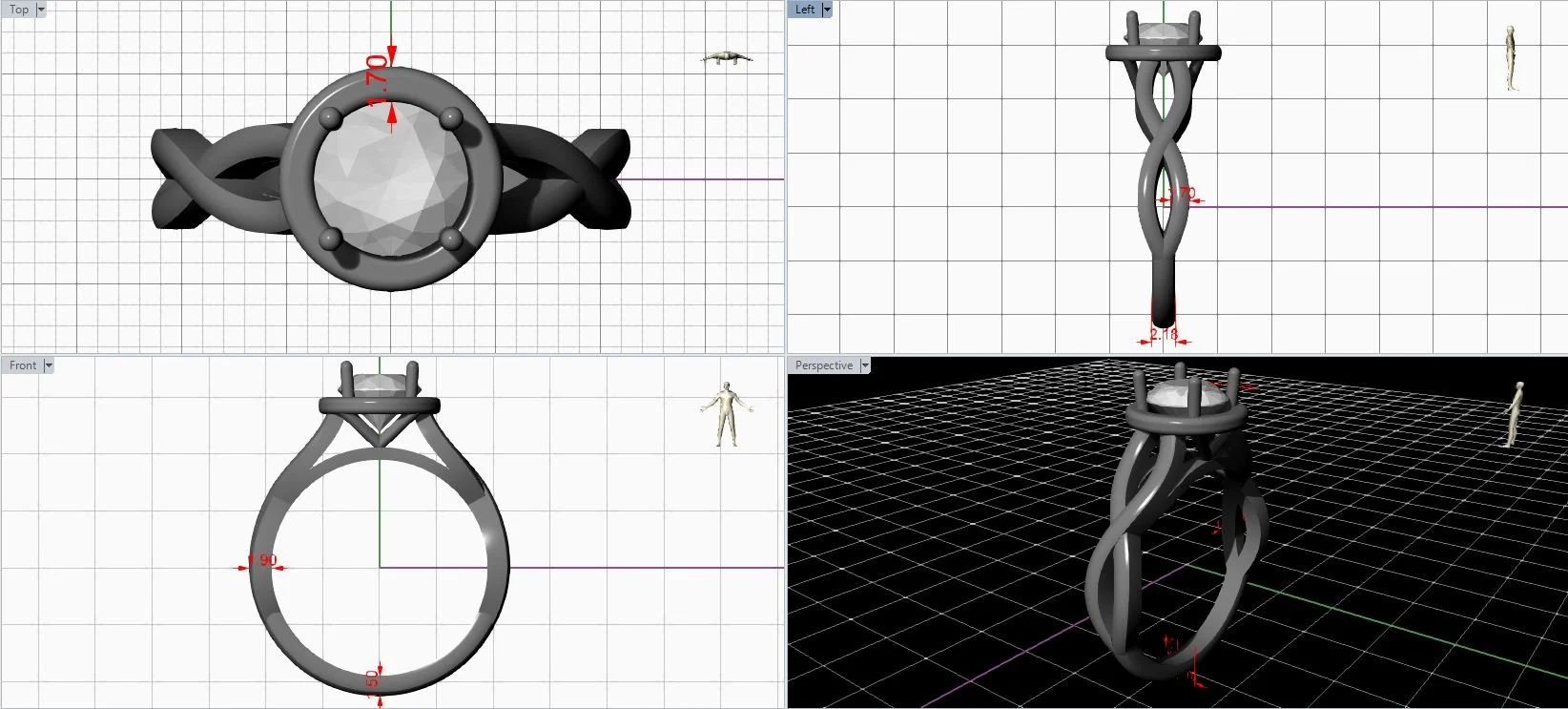Select the round gemstone in Top viewport

(391, 180)
